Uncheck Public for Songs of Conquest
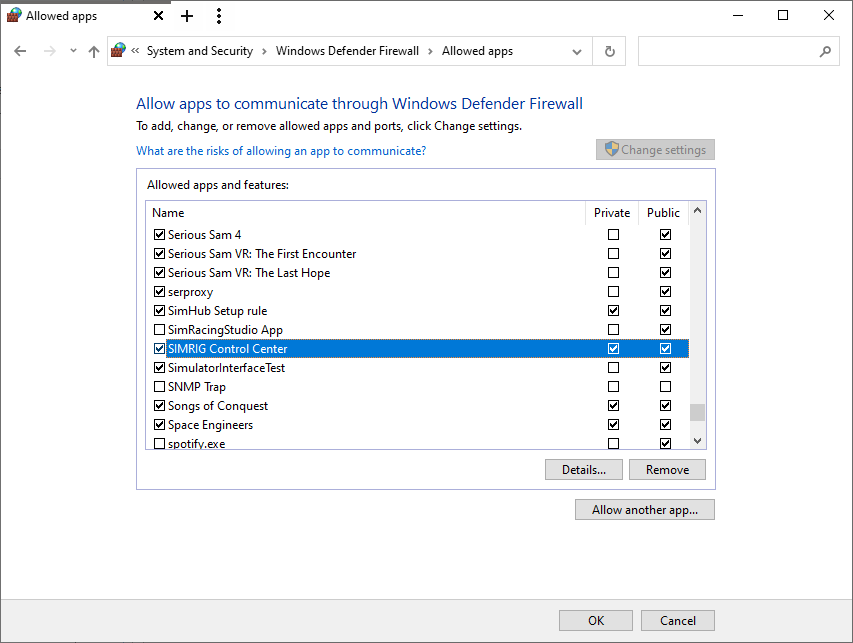The height and width of the screenshot is (643, 853). pos(665,406)
